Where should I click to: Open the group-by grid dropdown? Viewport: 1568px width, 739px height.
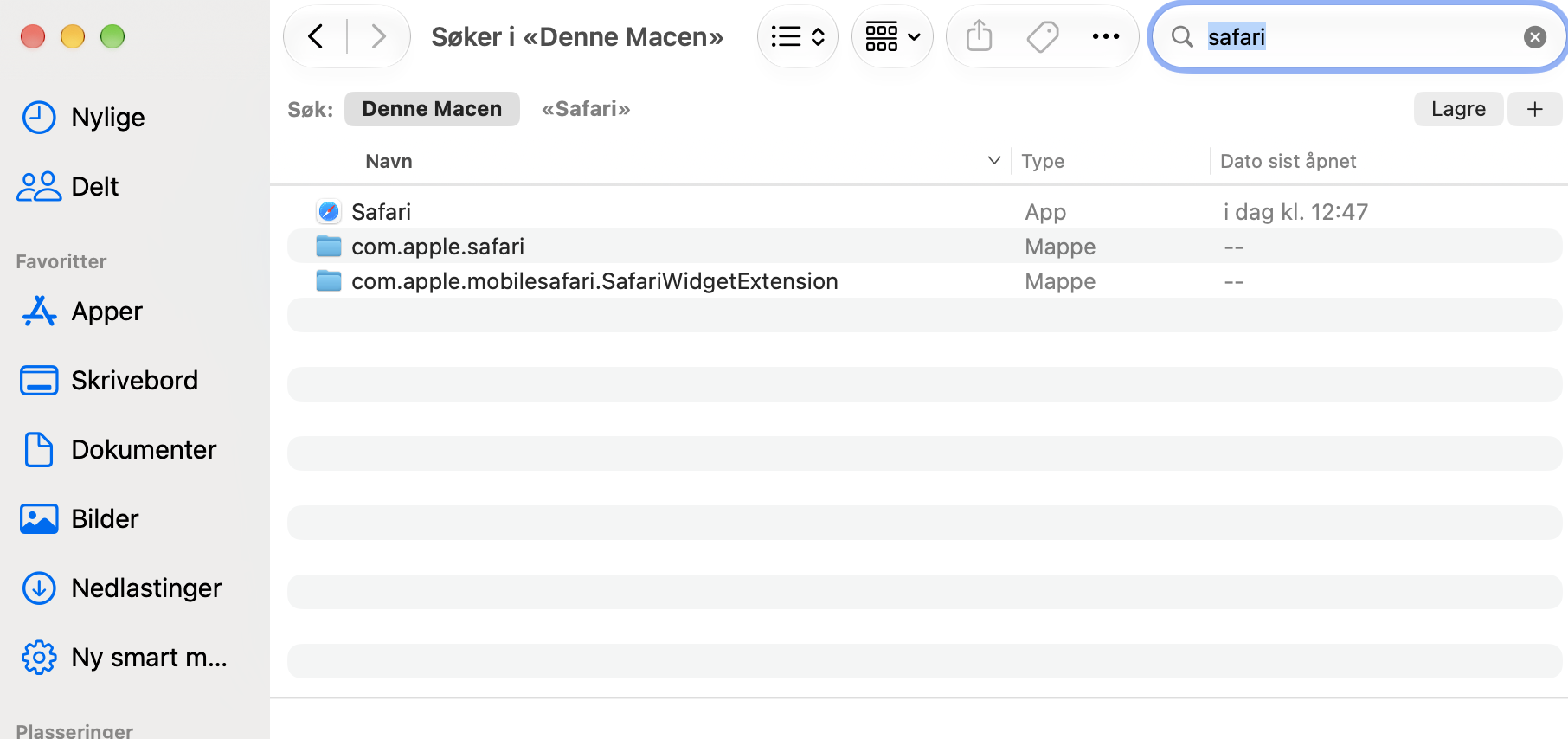coord(892,36)
